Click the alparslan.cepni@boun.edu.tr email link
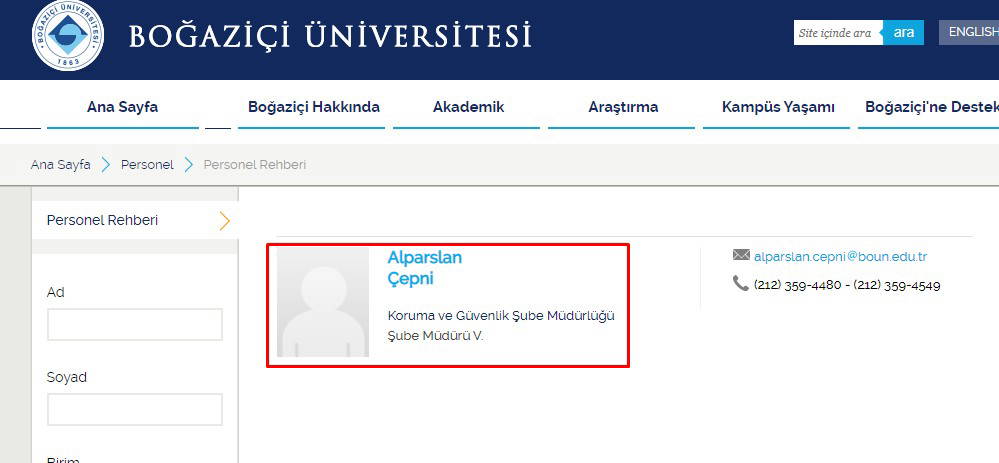The image size is (999, 463). (840, 257)
